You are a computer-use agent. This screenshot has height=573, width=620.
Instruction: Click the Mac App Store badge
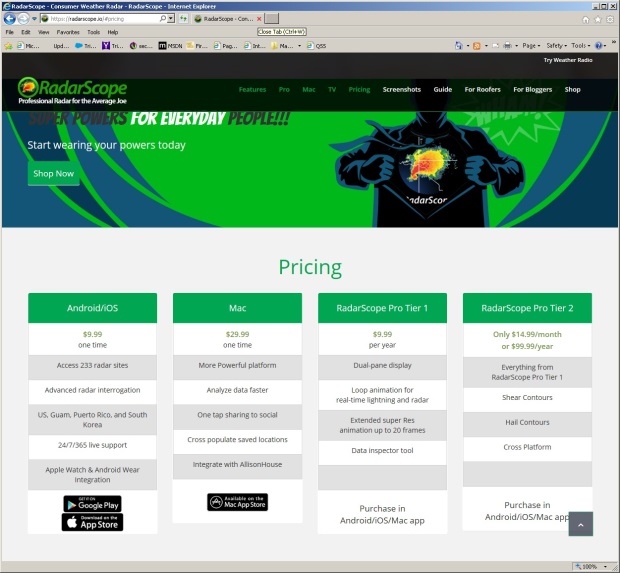pos(237,502)
